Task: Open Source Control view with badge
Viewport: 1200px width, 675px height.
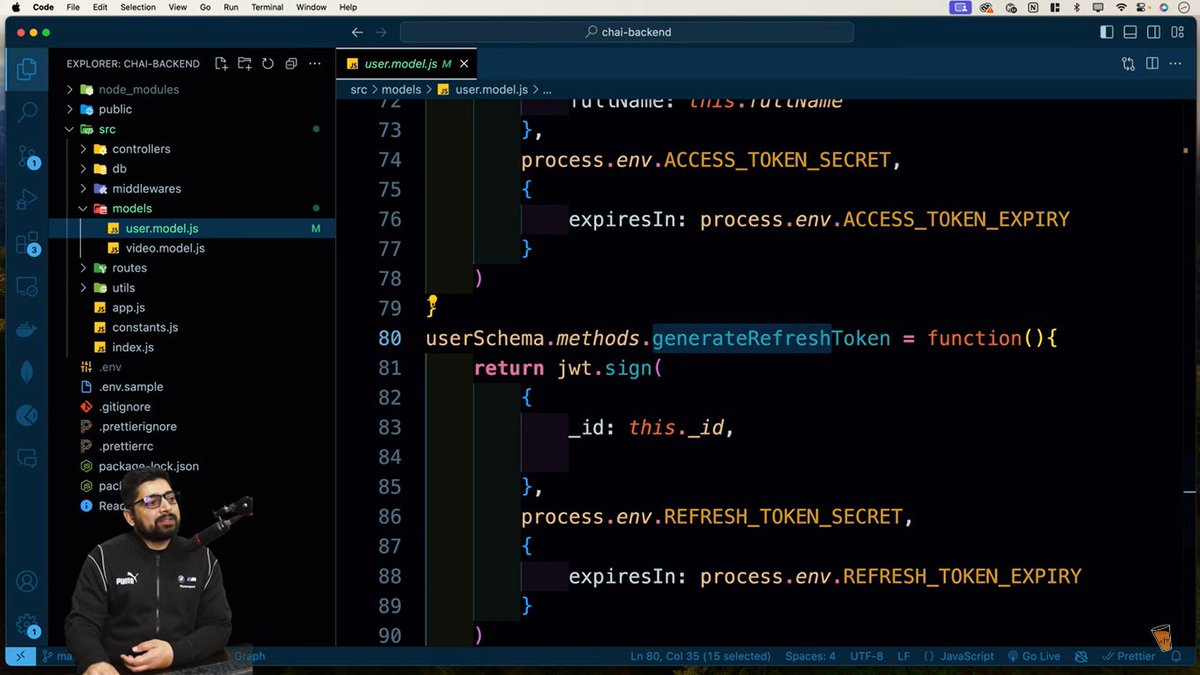Action: coord(27,156)
